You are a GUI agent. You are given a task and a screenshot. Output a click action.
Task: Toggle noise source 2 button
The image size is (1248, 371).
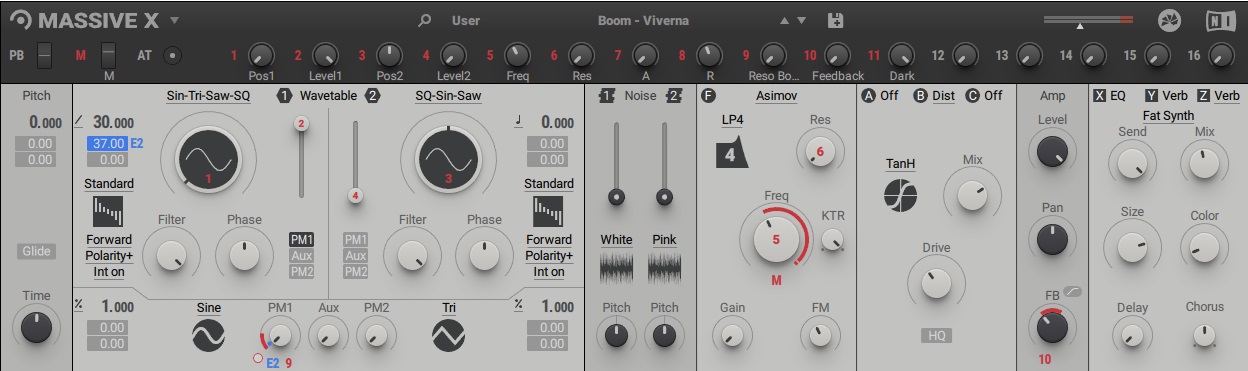click(674, 96)
